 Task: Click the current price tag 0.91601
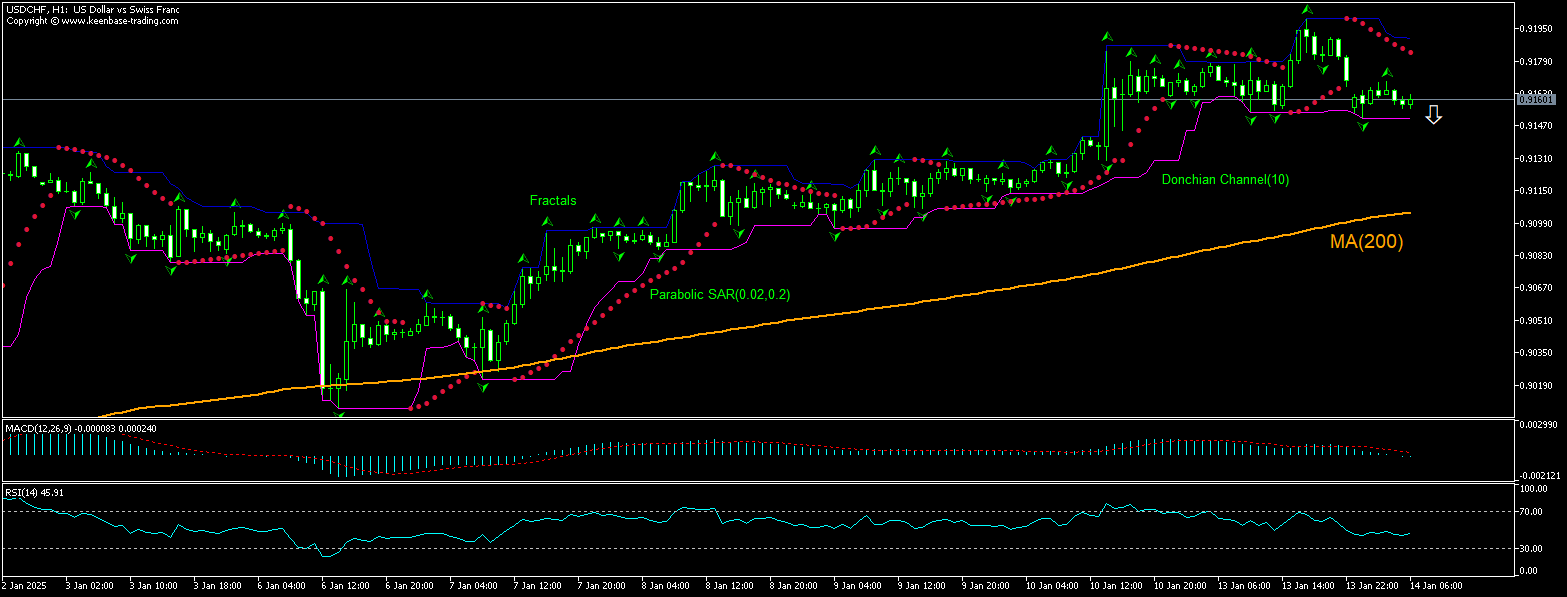point(1535,99)
